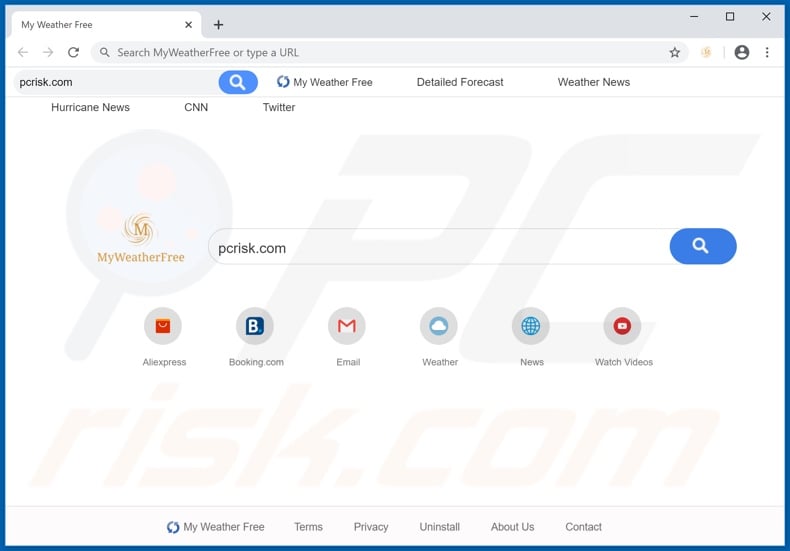Open the Terms footer link
The height and width of the screenshot is (551, 790).
(308, 527)
